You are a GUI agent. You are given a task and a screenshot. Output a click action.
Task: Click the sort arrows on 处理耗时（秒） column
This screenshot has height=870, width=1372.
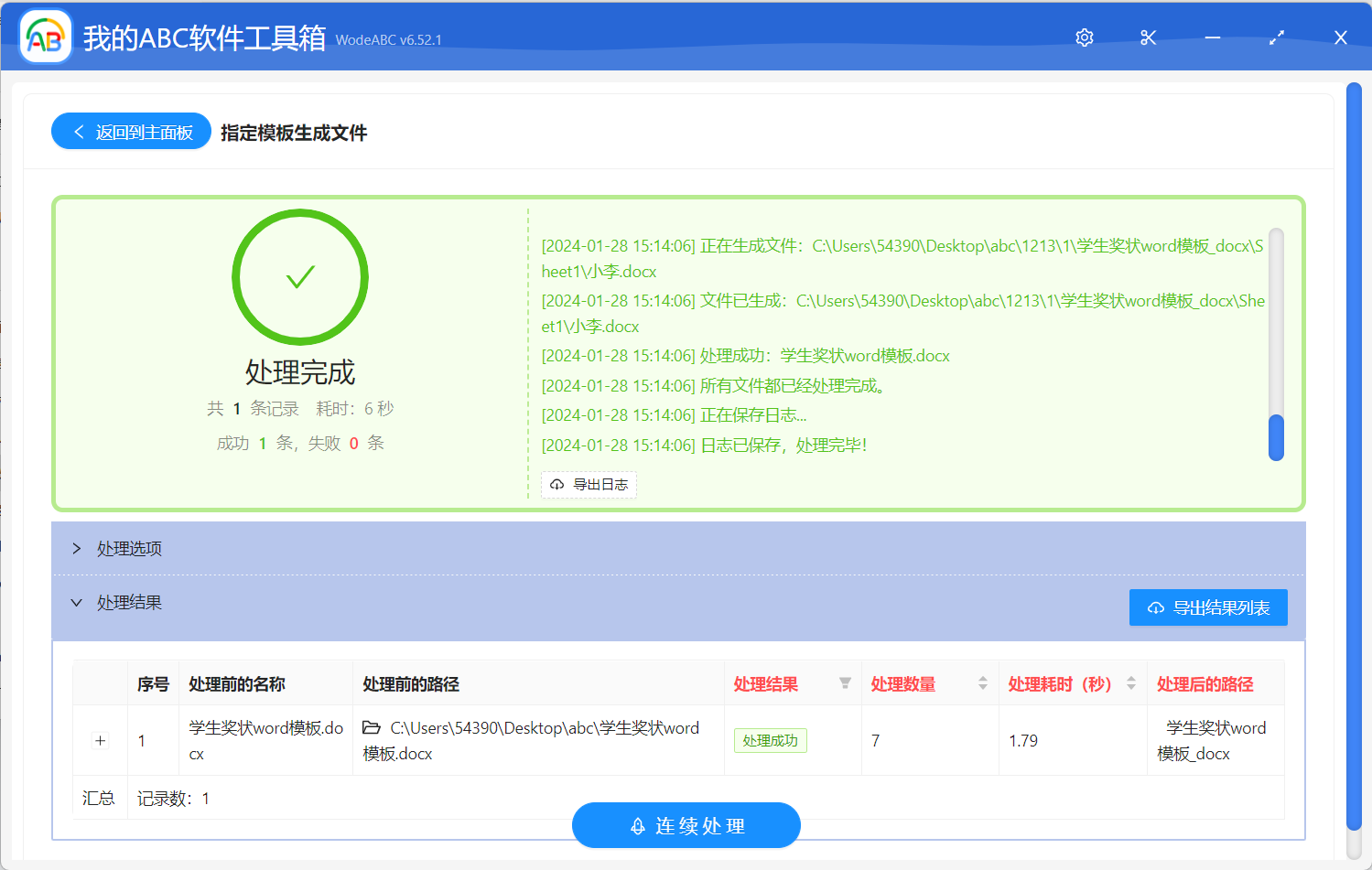click(x=1131, y=682)
